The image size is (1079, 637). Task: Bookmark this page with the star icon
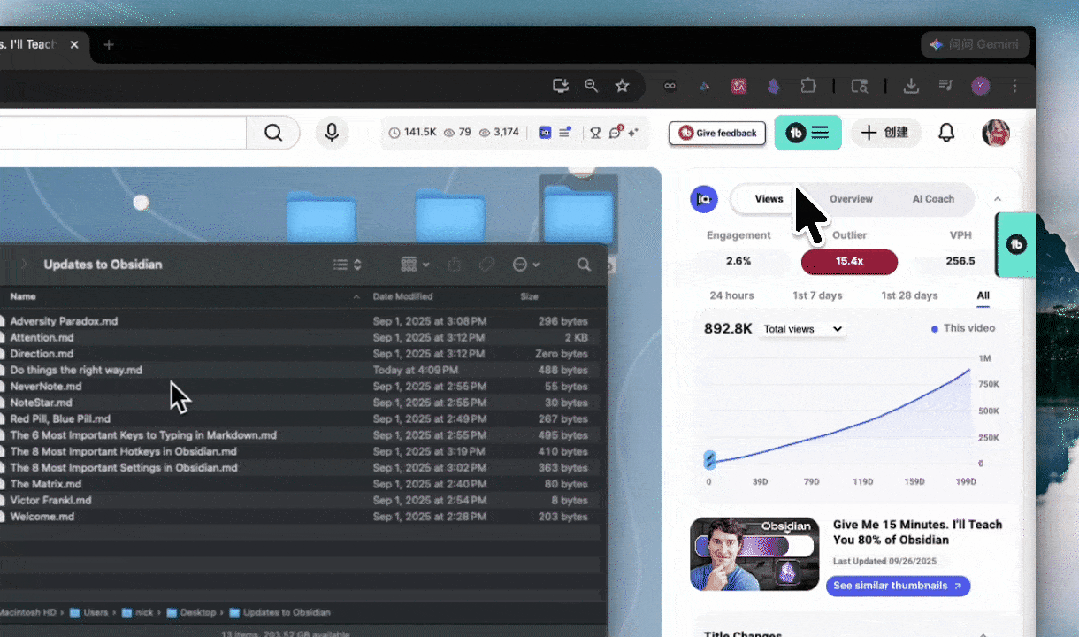point(622,85)
